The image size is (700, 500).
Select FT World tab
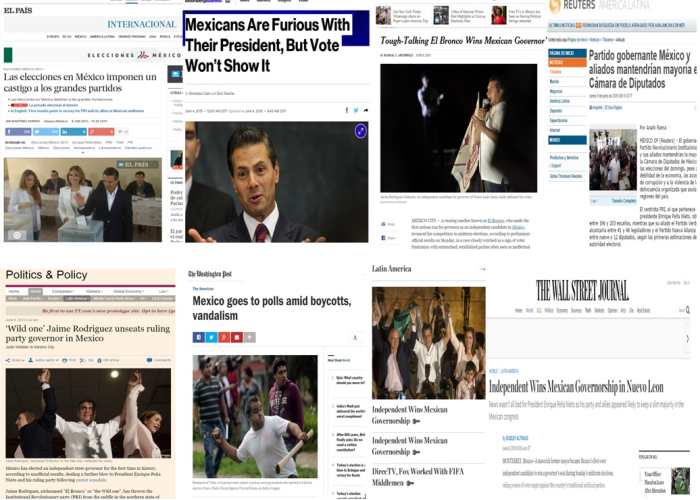tap(36, 291)
